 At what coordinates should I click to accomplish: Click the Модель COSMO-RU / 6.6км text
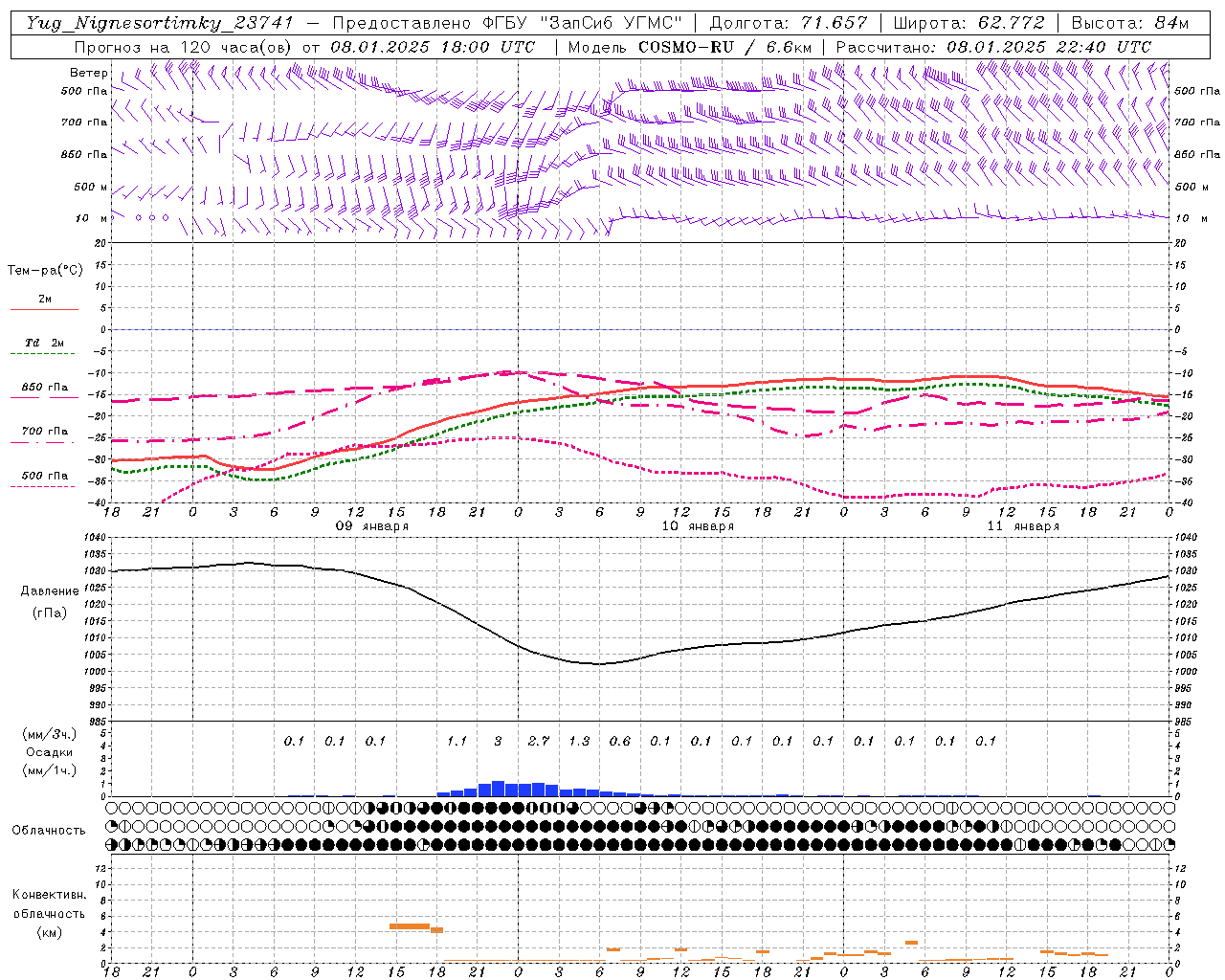[x=690, y=47]
